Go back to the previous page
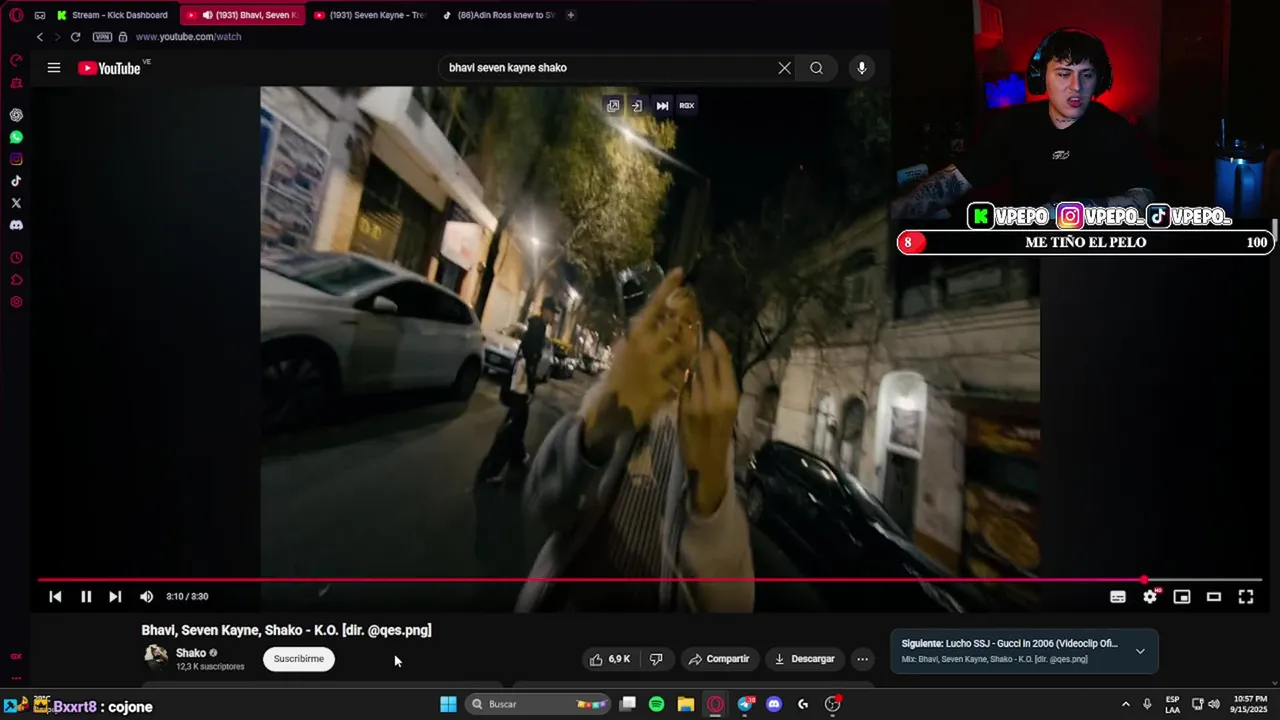The height and width of the screenshot is (720, 1280). click(x=40, y=37)
